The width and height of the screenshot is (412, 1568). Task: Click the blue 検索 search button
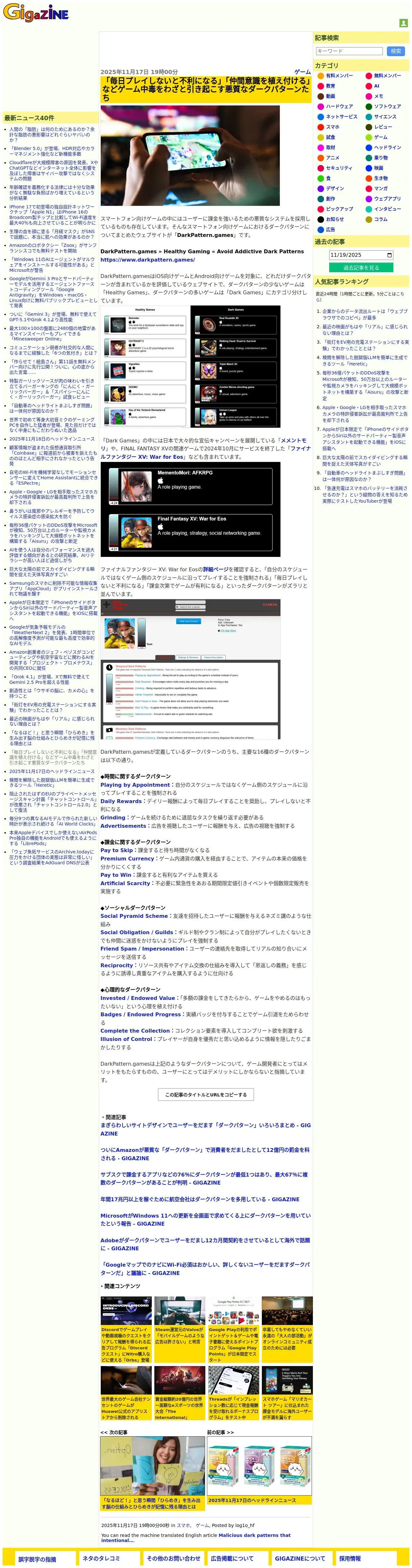coord(396,51)
